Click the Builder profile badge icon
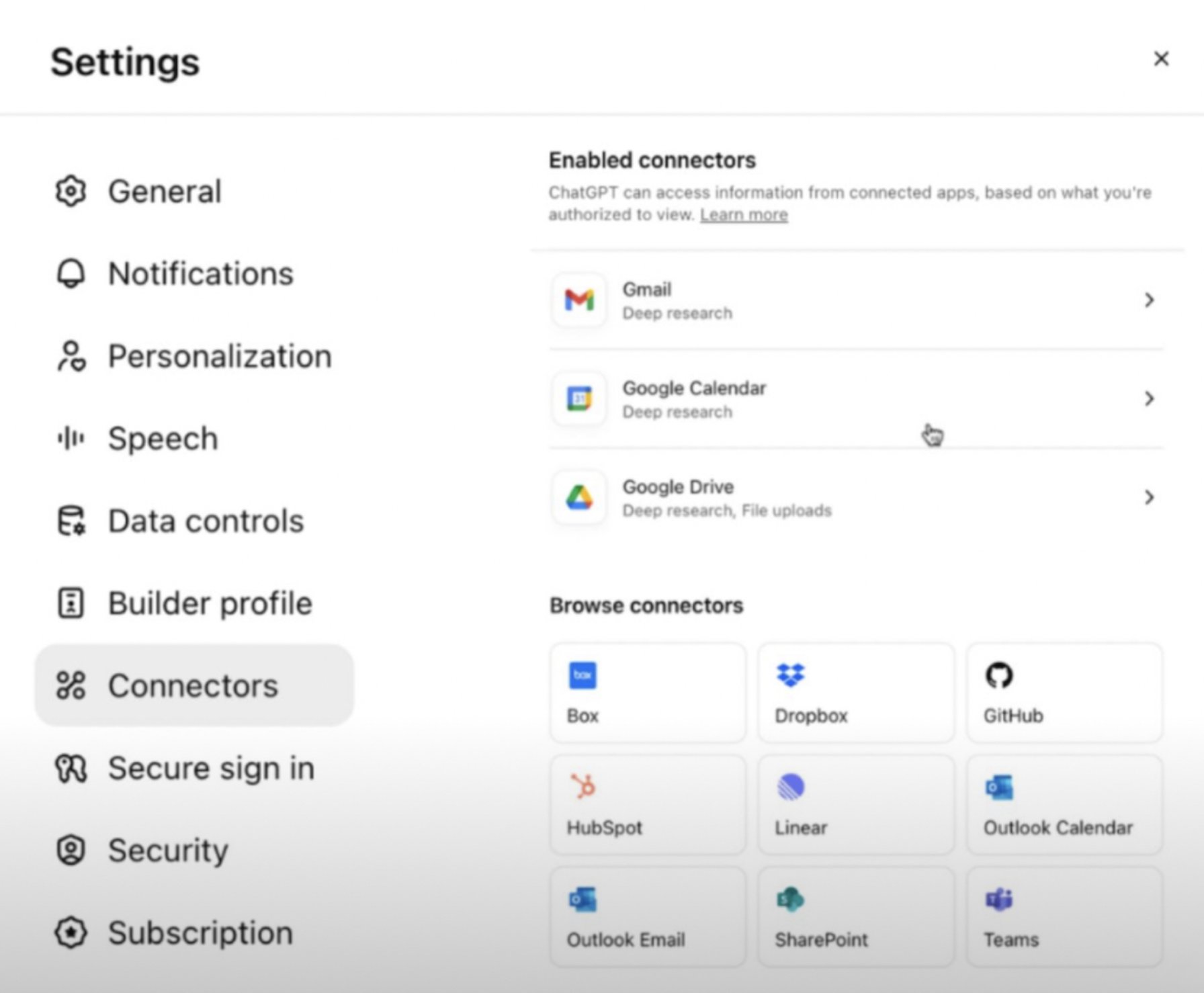The width and height of the screenshot is (1204, 993). (71, 603)
